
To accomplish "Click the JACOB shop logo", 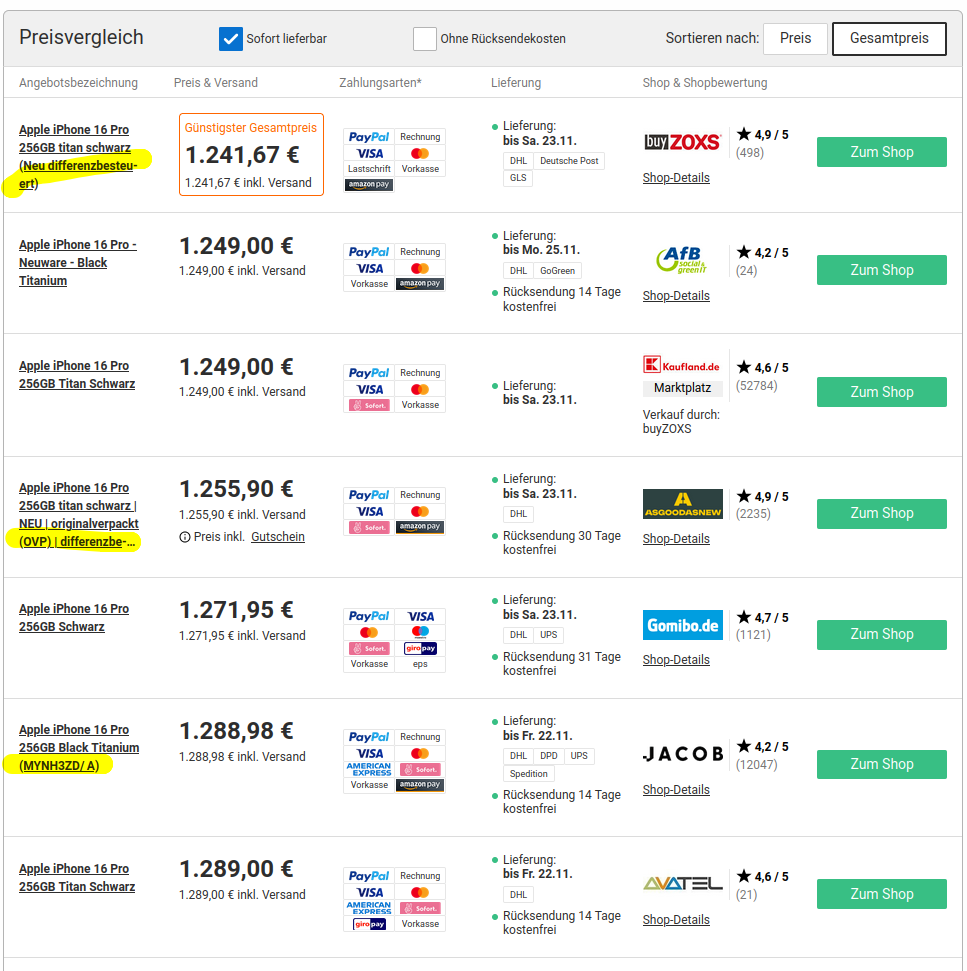I will (x=682, y=754).
